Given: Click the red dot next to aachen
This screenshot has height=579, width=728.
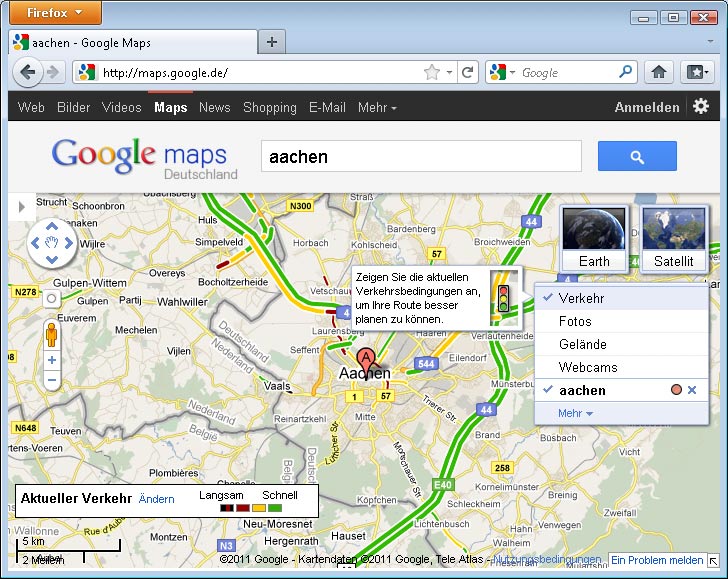Looking at the screenshot, I should (x=676, y=390).
